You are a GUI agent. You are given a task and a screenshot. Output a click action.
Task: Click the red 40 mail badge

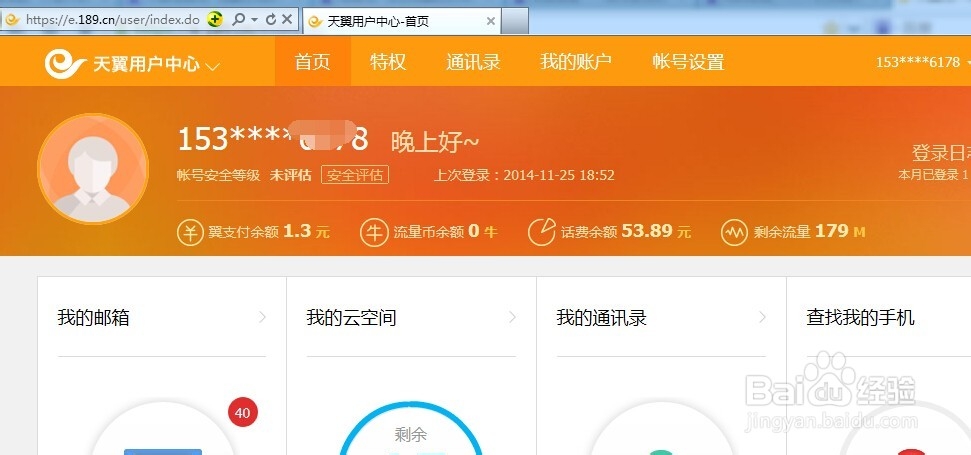tap(243, 412)
